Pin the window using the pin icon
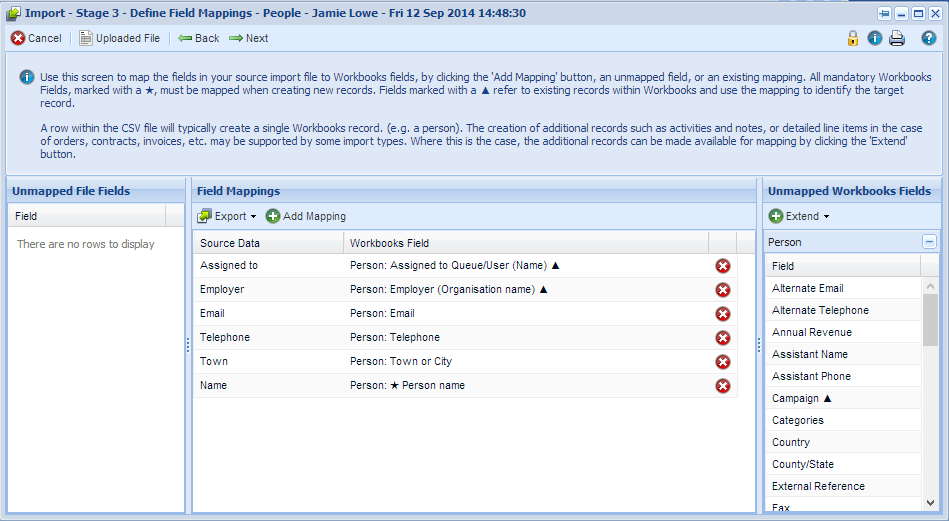 [x=884, y=13]
